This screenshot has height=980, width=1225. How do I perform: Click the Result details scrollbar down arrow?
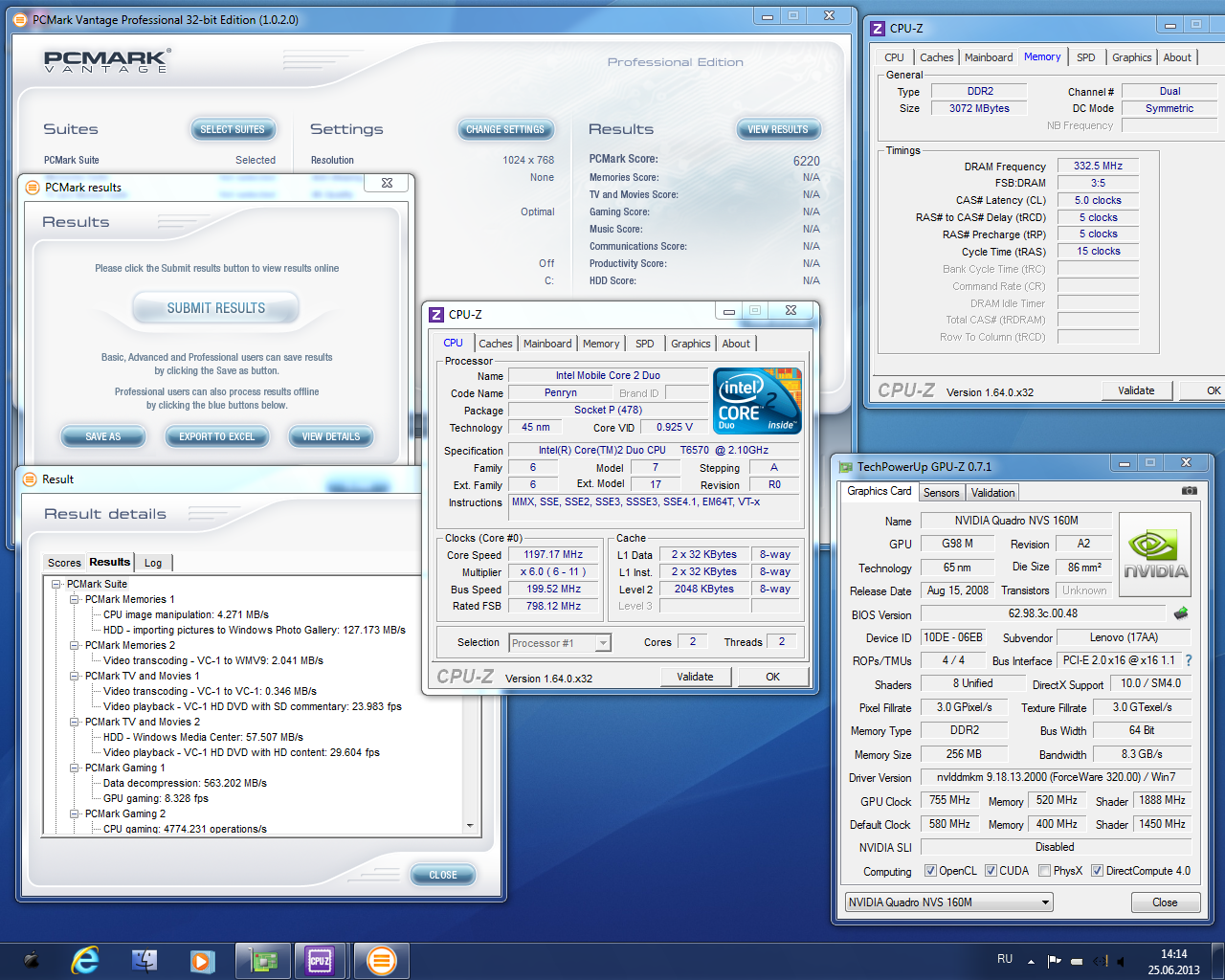(x=470, y=826)
